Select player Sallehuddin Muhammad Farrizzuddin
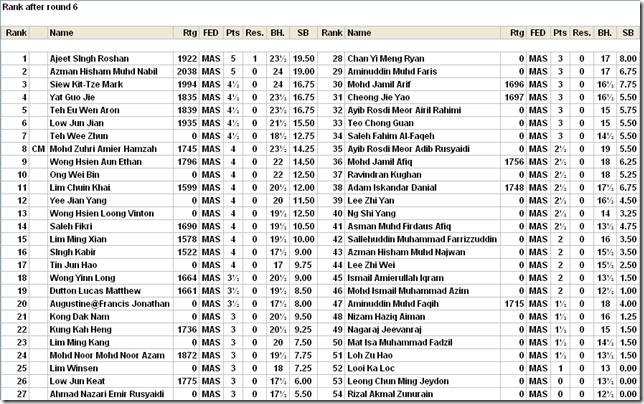 click(x=422, y=239)
